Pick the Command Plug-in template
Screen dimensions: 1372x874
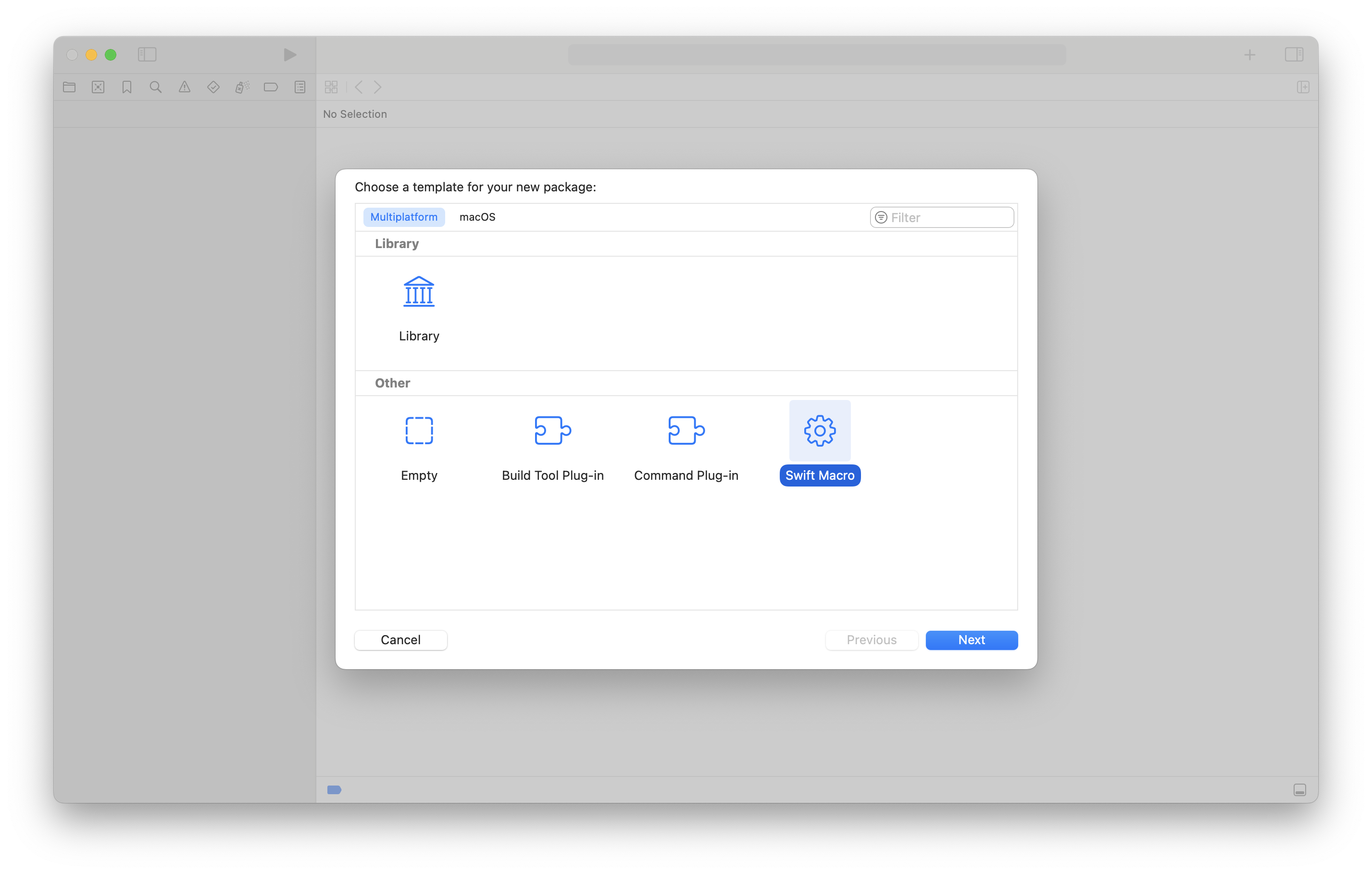(x=686, y=431)
